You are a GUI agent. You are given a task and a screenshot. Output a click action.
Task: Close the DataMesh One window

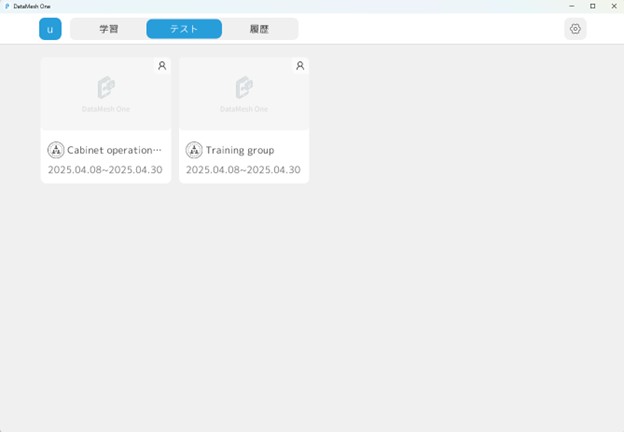(x=614, y=6)
